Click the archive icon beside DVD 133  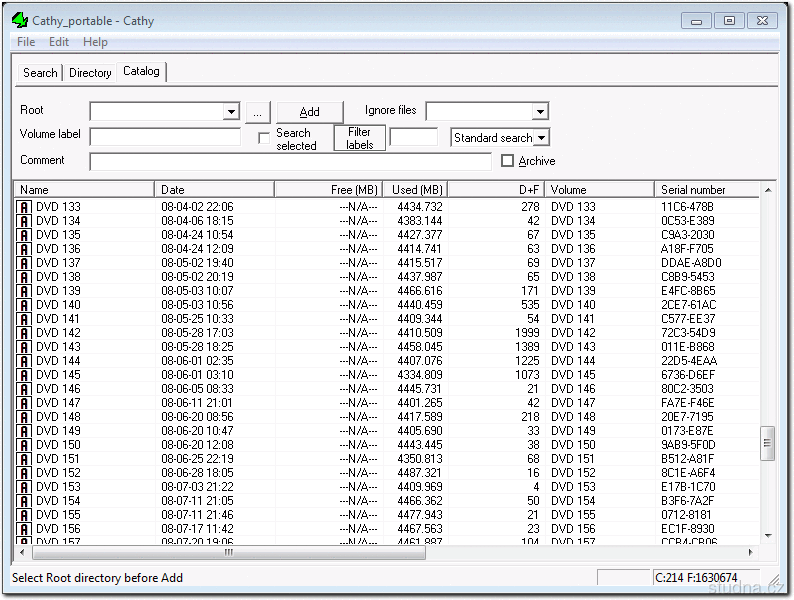click(x=25, y=207)
